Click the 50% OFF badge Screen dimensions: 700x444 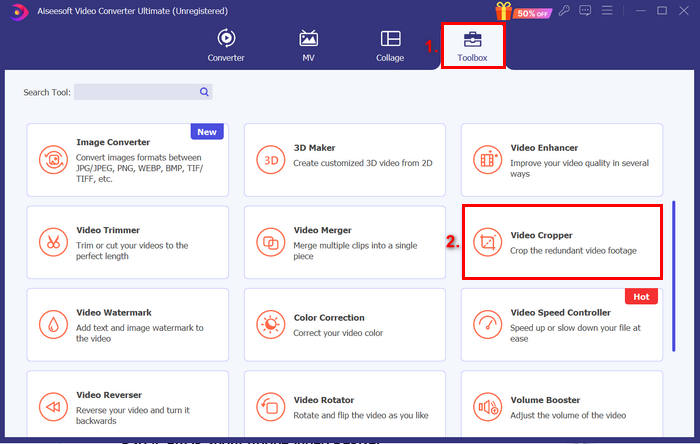[x=532, y=13]
